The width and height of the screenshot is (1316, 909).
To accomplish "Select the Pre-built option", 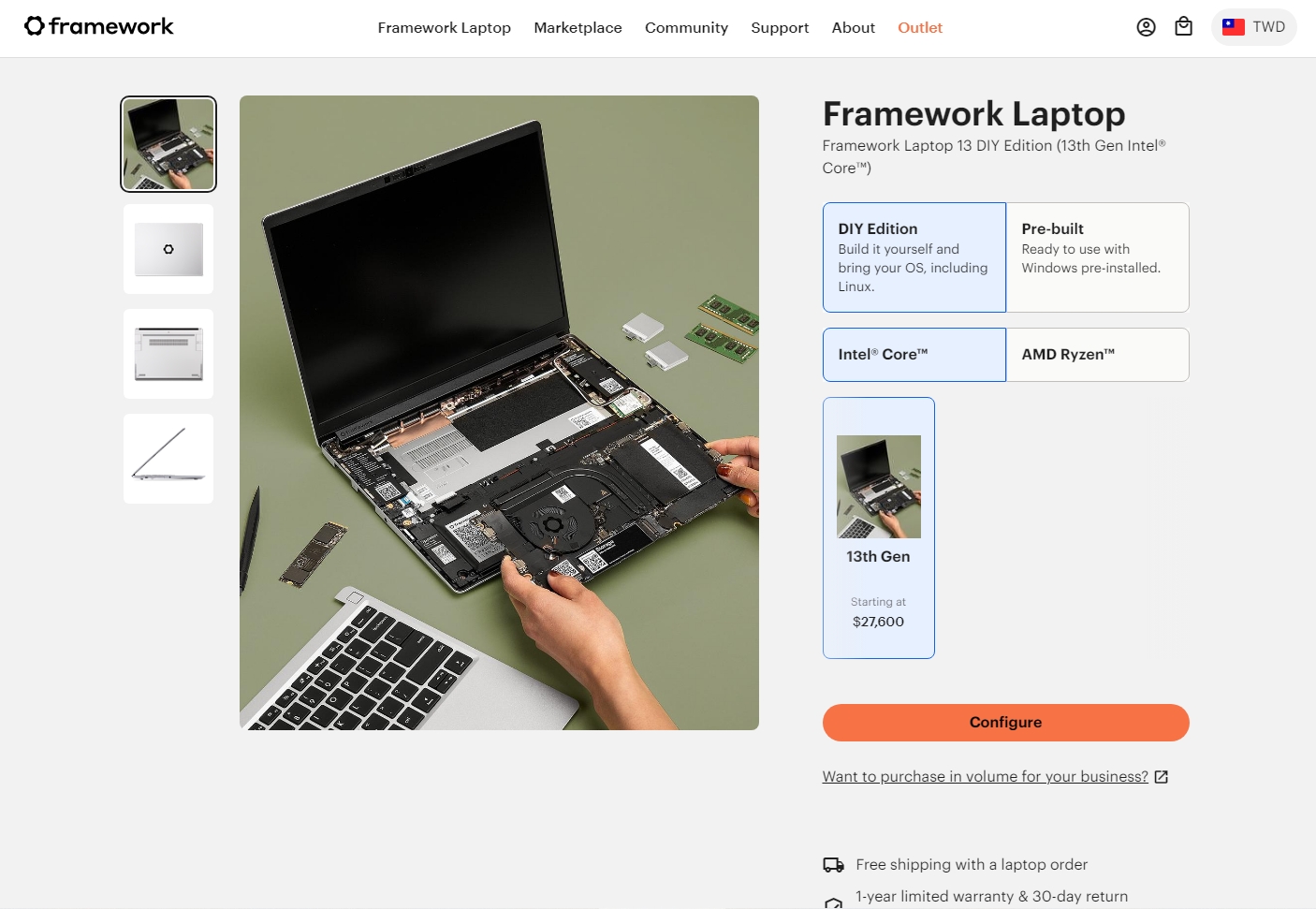I will point(1097,257).
